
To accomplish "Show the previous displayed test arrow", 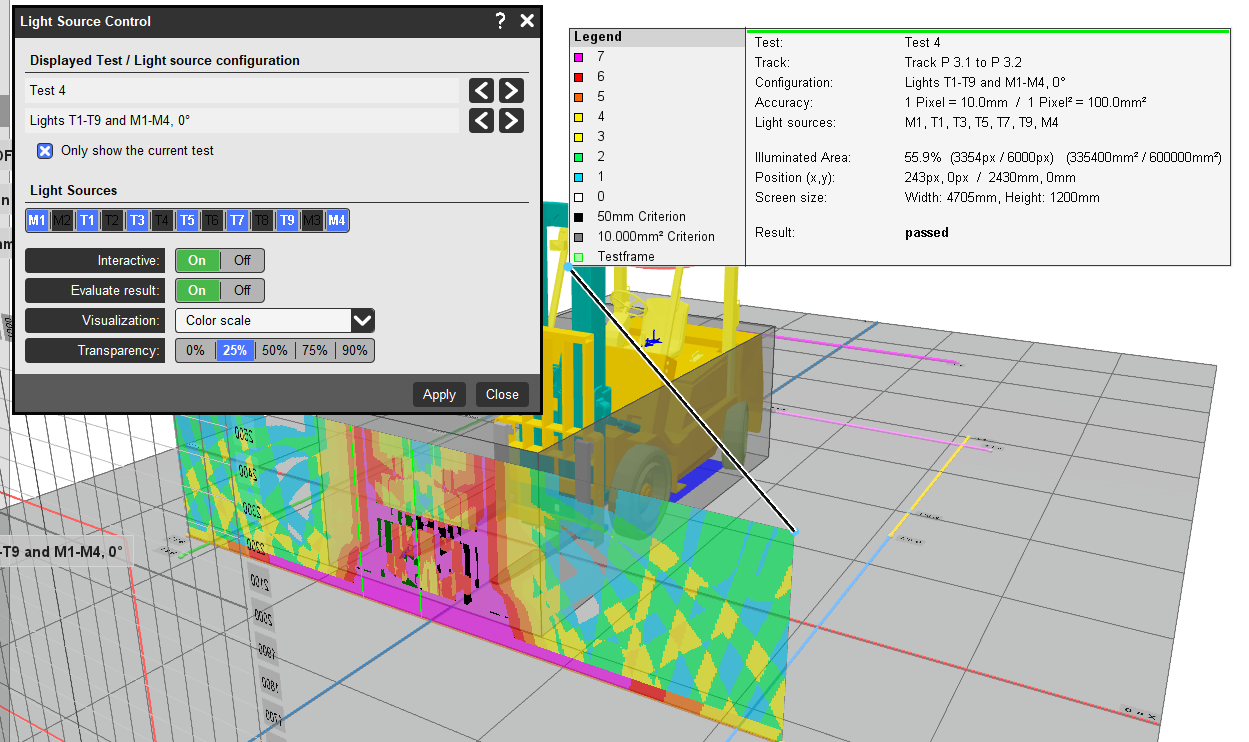I will tap(482, 91).
